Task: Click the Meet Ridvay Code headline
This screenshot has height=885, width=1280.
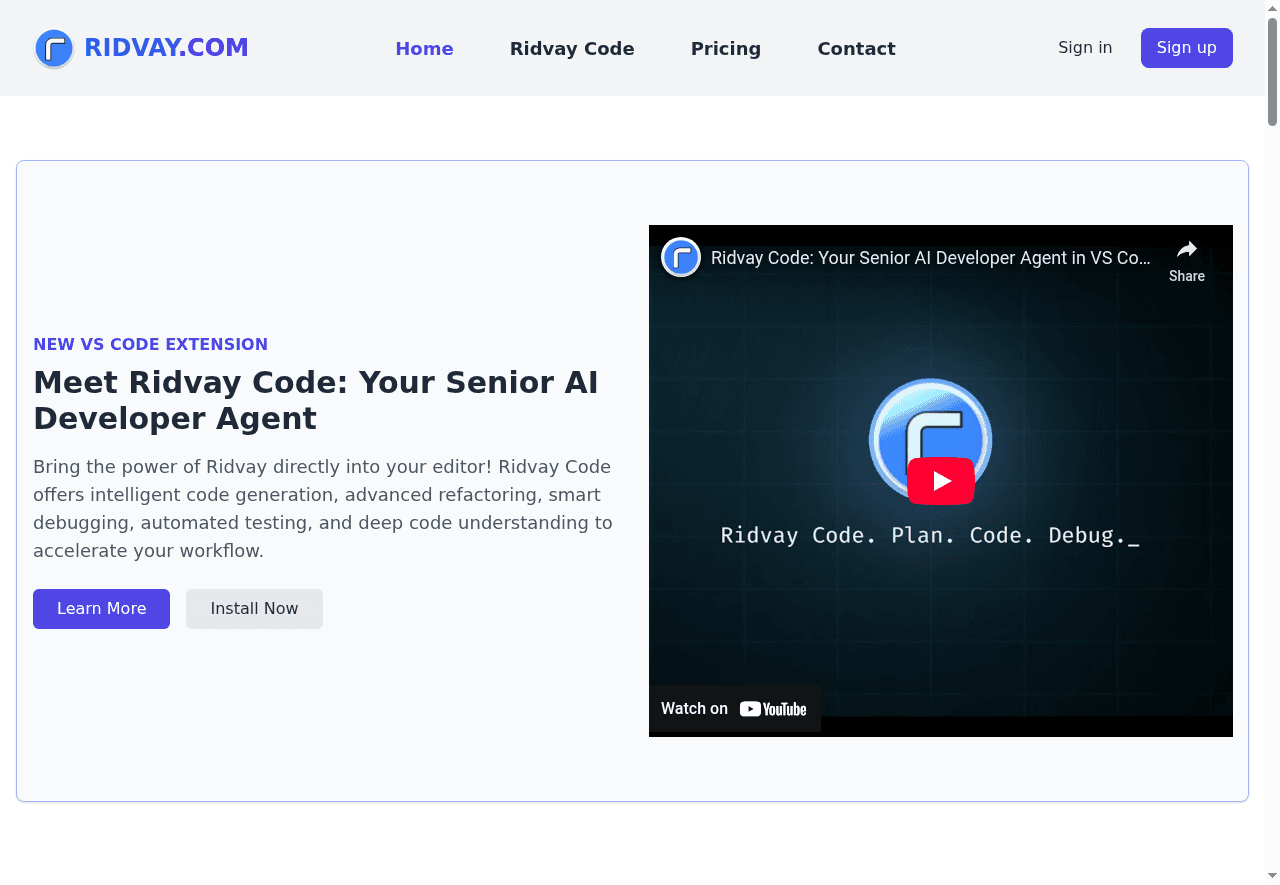Action: pos(316,400)
